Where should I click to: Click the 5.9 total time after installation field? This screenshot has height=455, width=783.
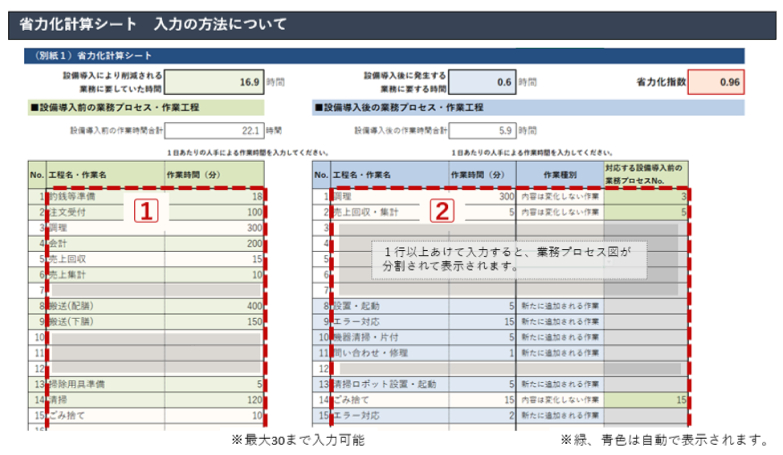482,131
